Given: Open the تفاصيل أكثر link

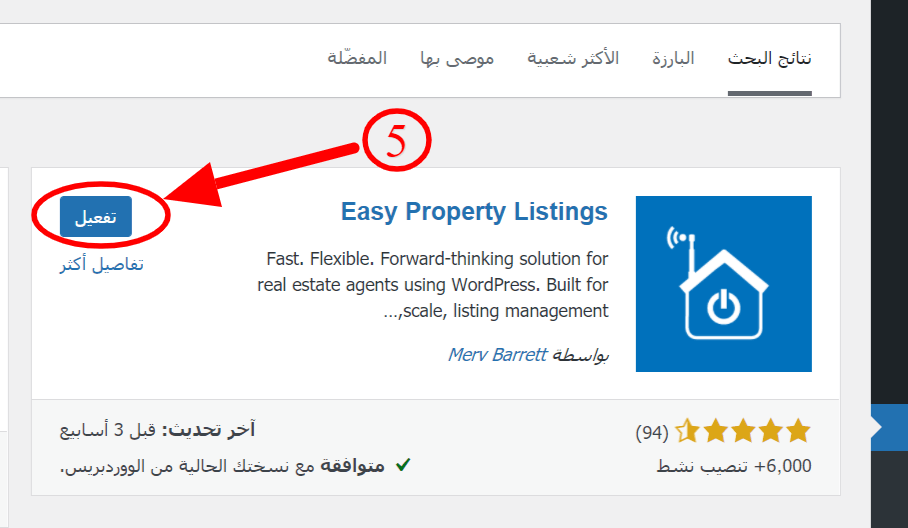Looking at the screenshot, I should click(102, 265).
